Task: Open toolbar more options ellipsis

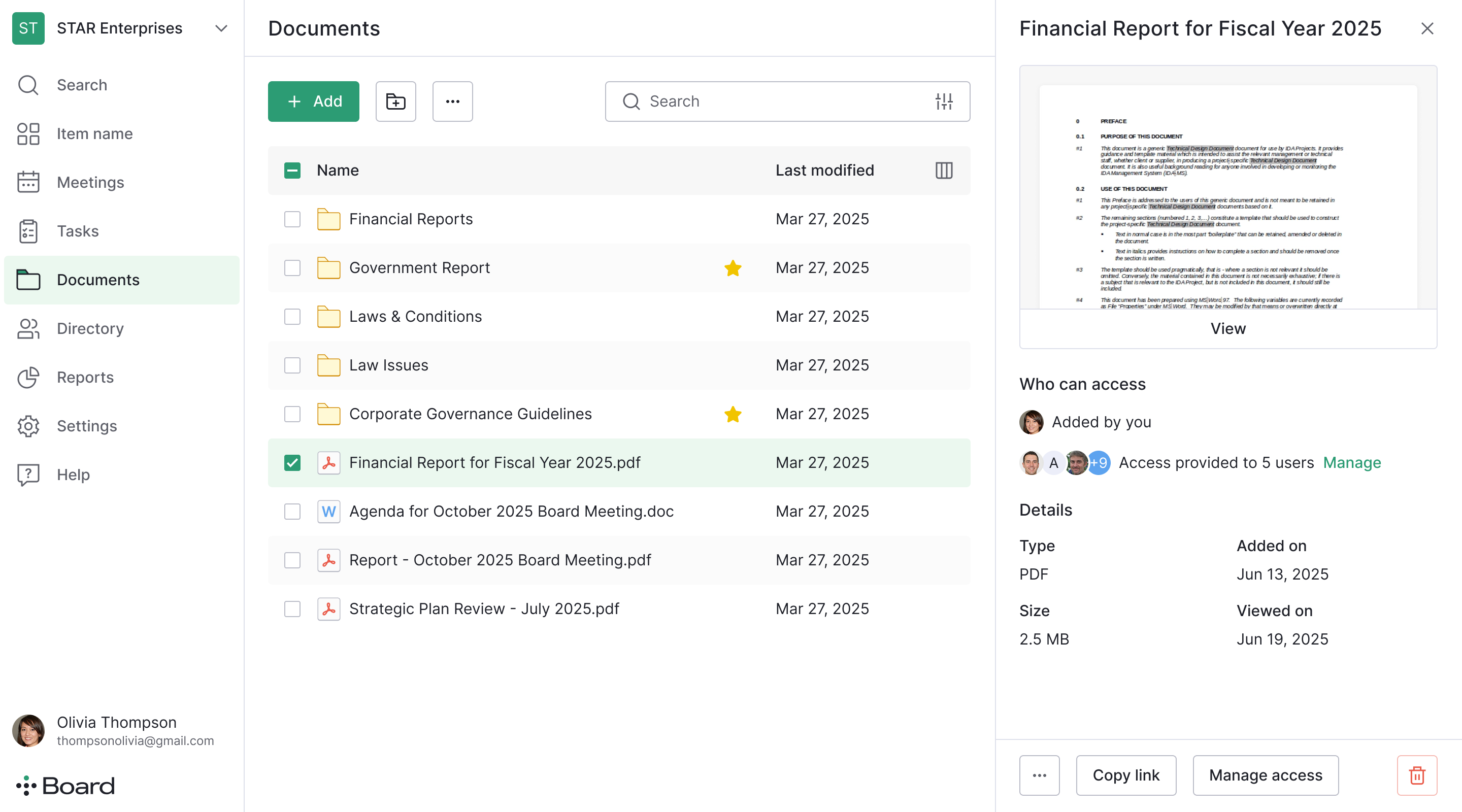Action: point(452,101)
